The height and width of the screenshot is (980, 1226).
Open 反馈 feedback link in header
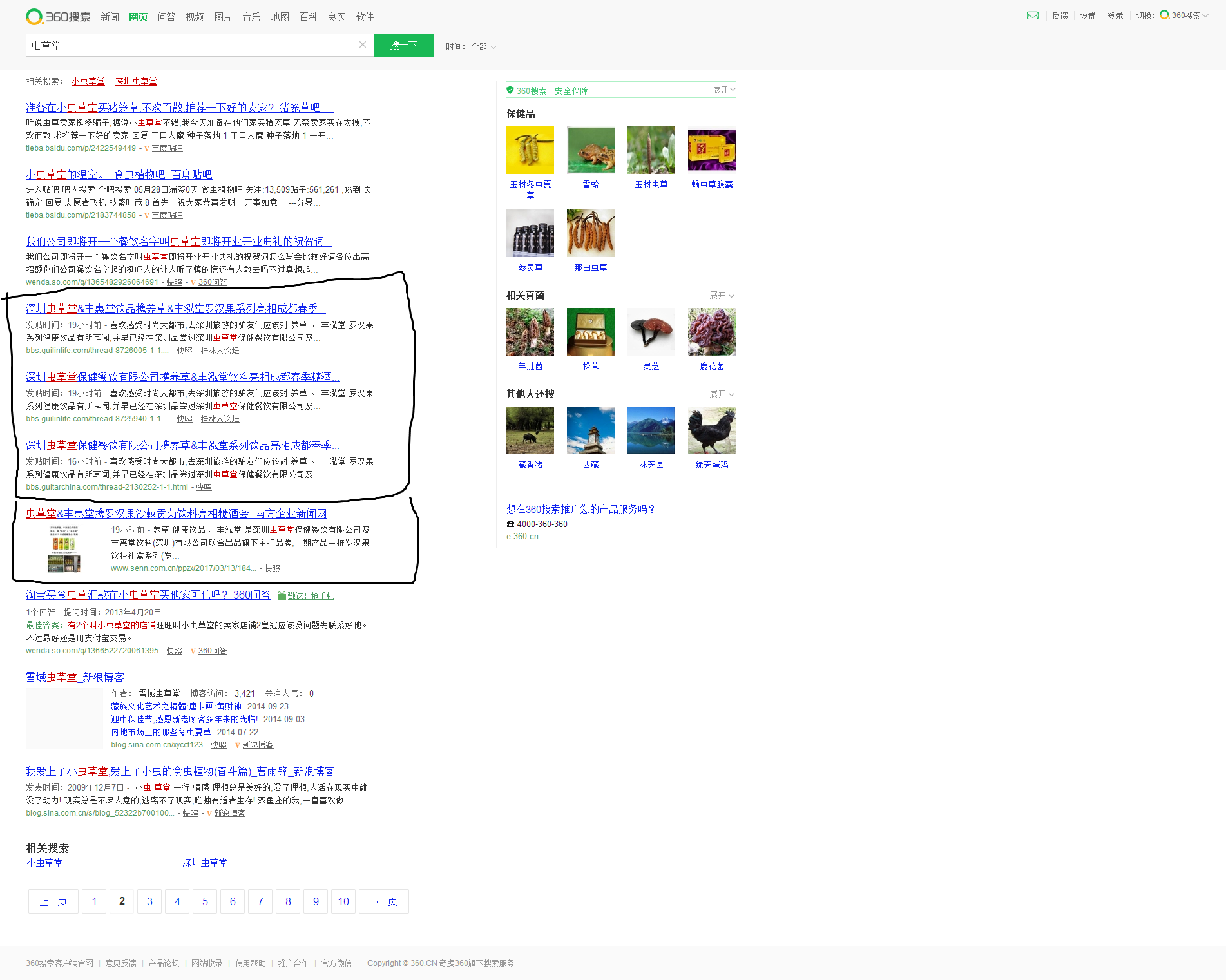[1060, 15]
